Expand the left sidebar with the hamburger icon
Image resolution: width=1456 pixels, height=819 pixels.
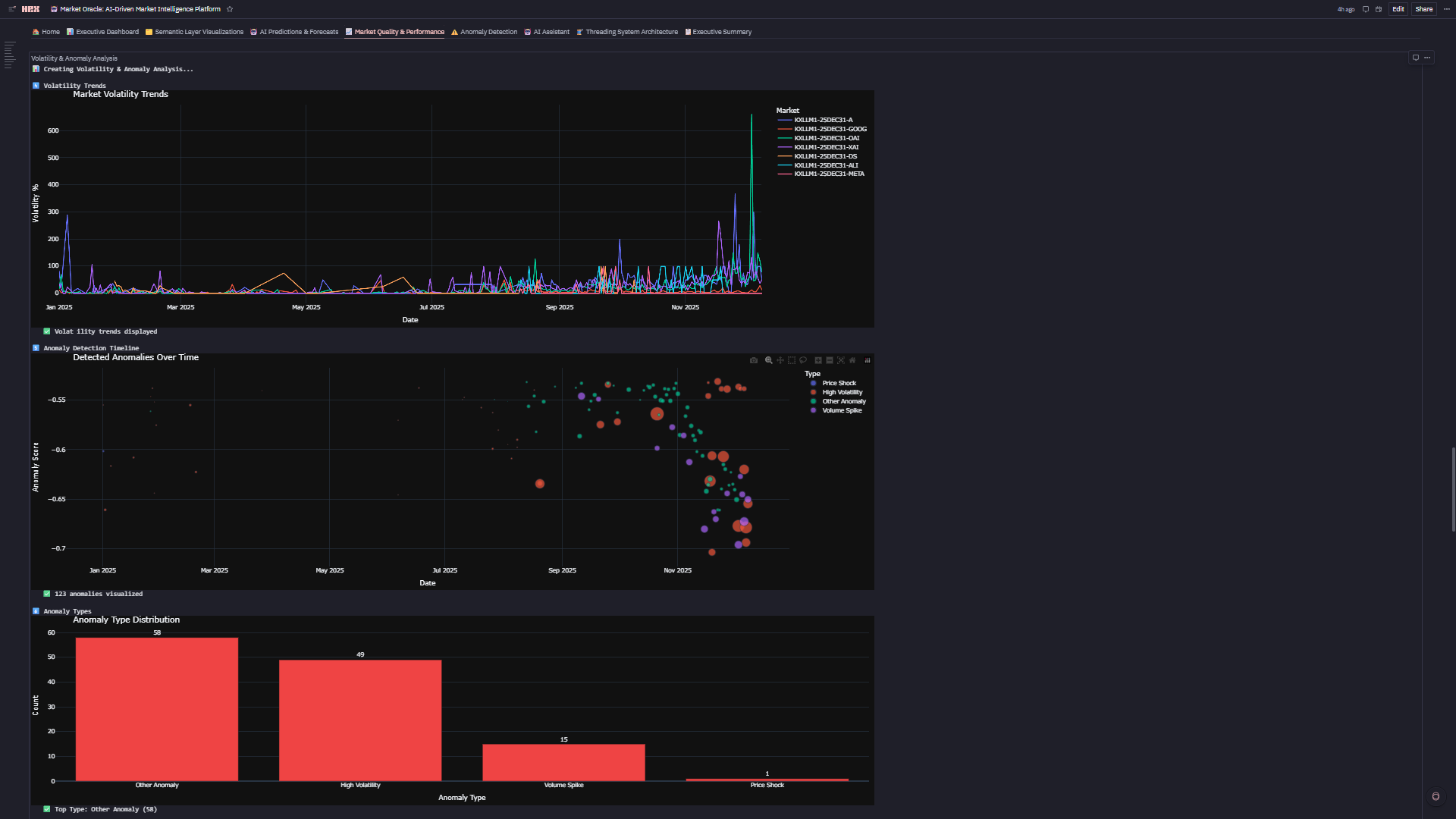[x=12, y=9]
